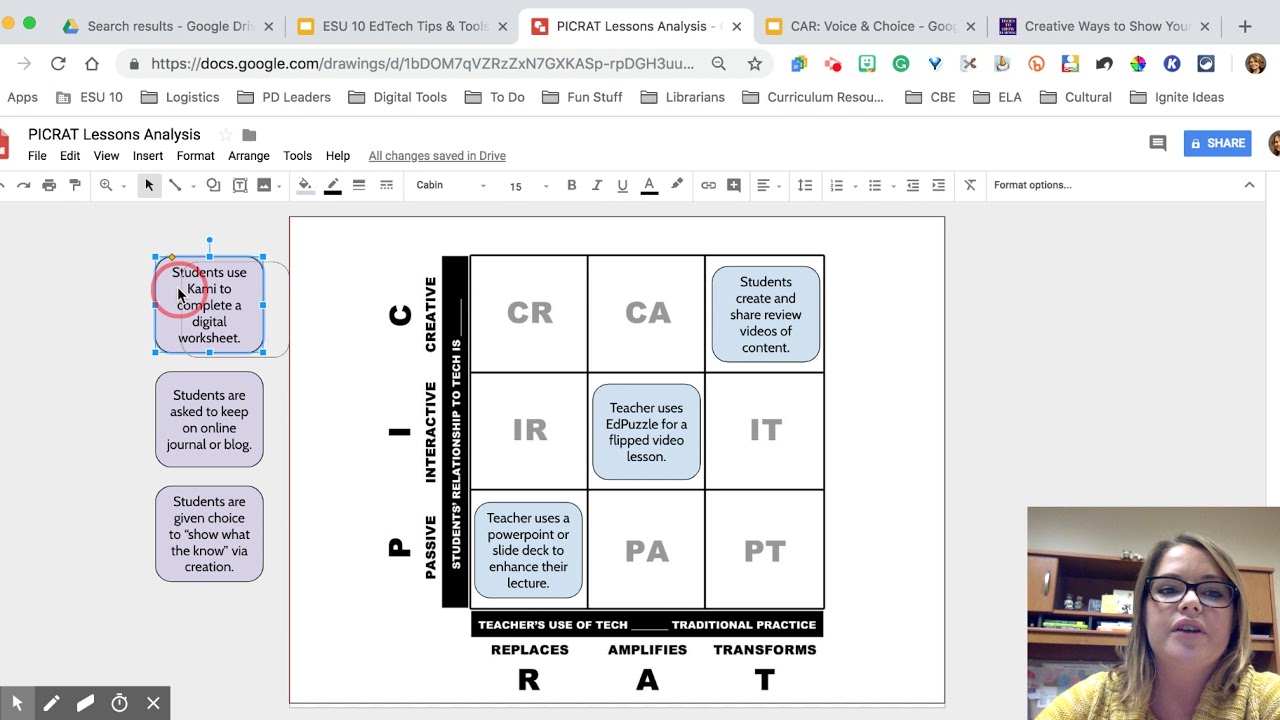Image resolution: width=1280 pixels, height=720 pixels.
Task: Toggle Underline formatting
Action: tap(622, 185)
